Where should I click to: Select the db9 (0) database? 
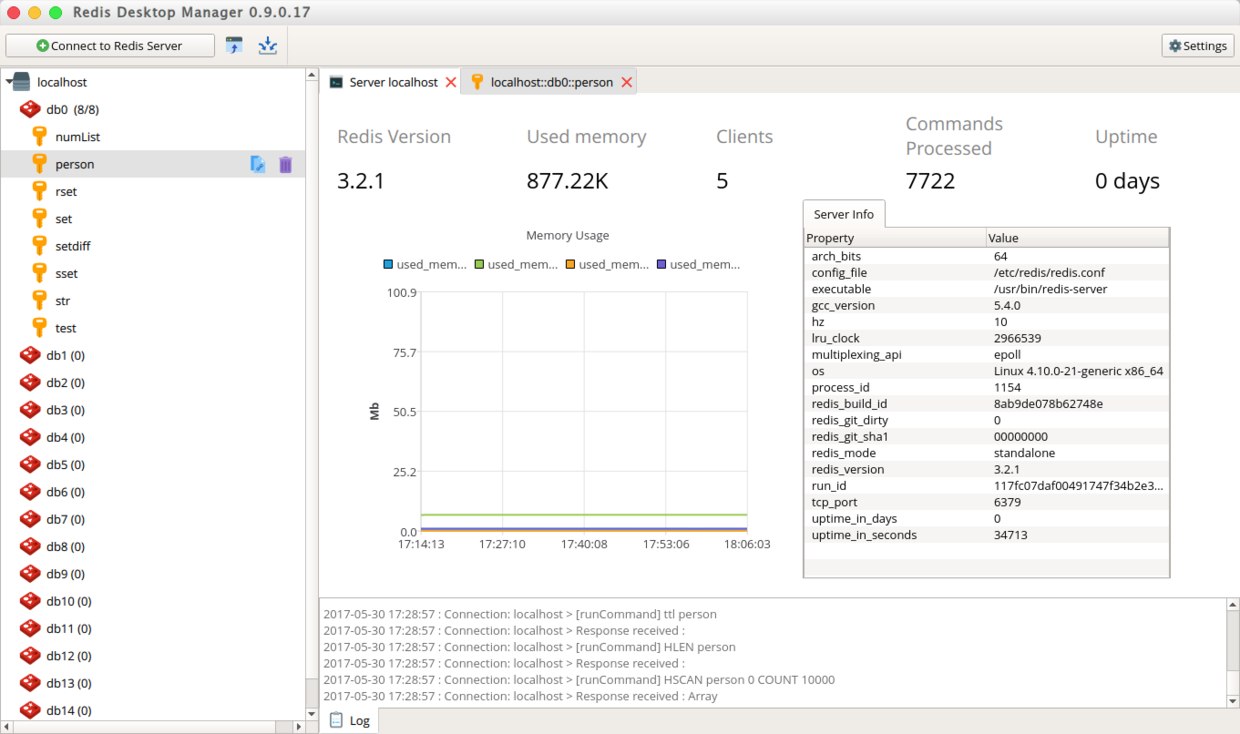point(65,574)
